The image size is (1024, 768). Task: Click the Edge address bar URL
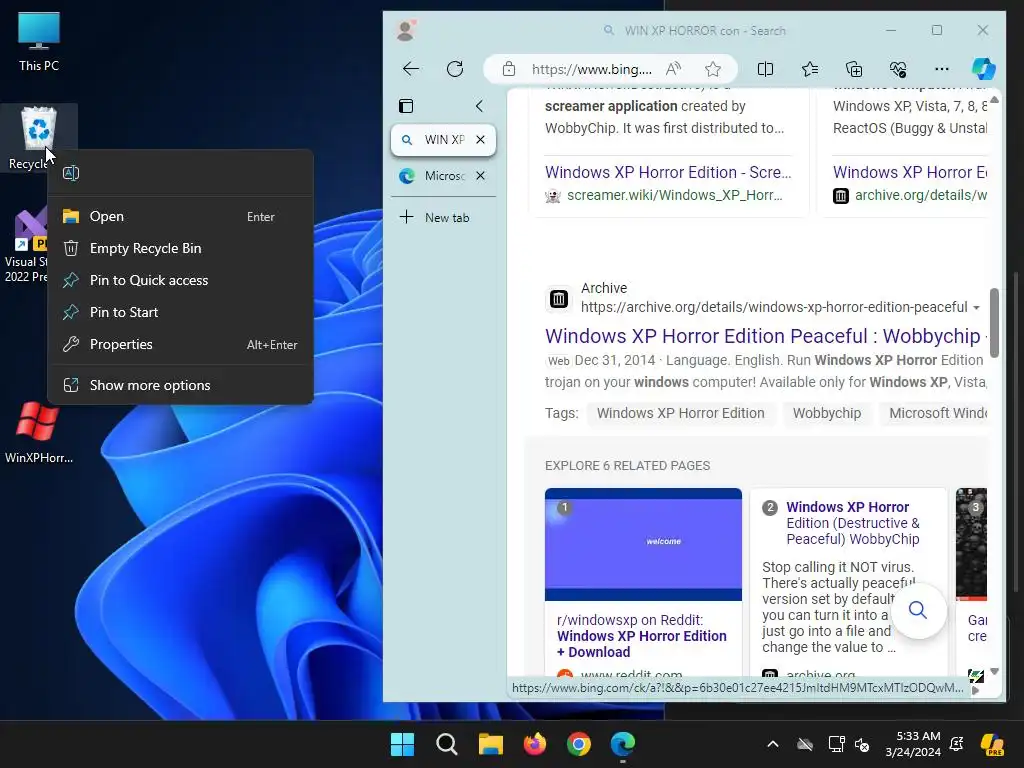(x=592, y=69)
